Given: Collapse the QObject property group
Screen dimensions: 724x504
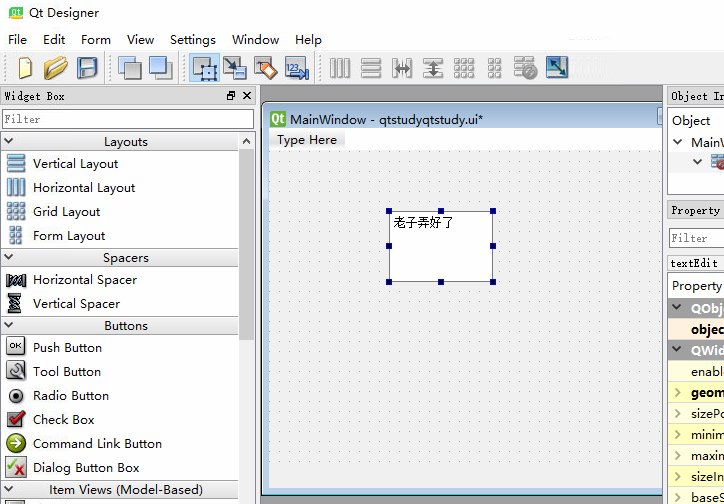Looking at the screenshot, I should 677,307.
